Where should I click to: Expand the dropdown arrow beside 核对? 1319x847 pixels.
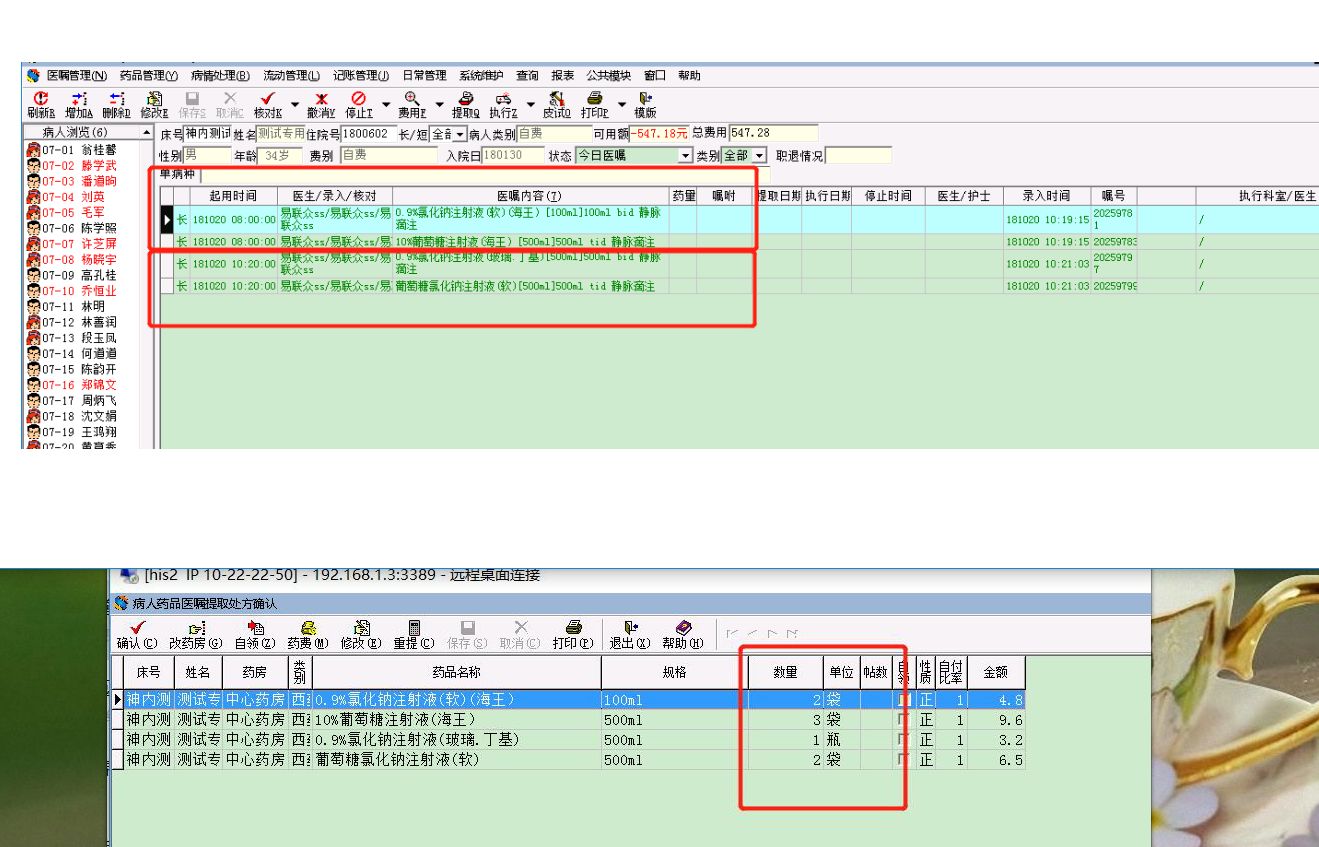[x=295, y=104]
